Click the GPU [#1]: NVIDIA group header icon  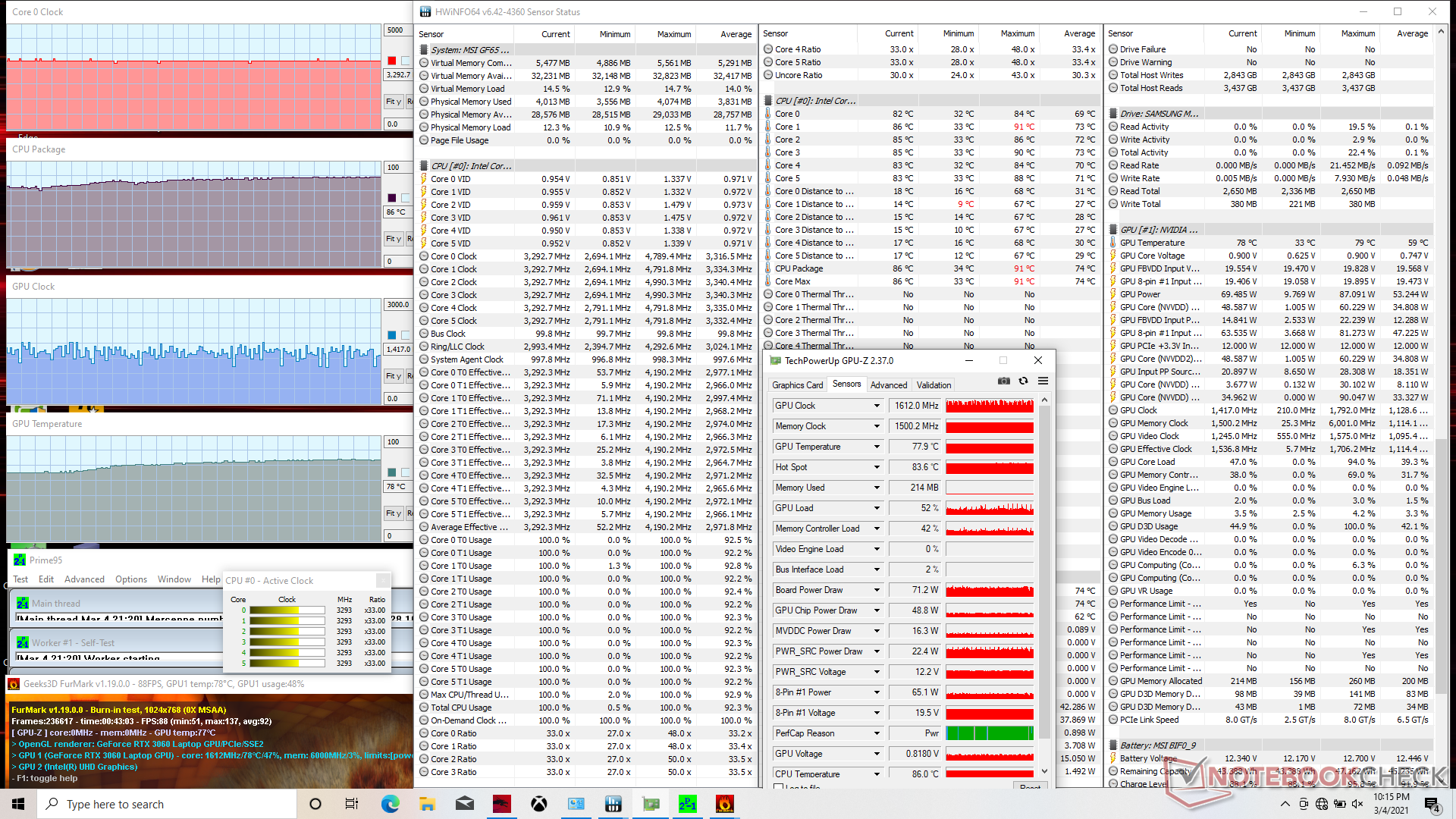pos(1113,230)
